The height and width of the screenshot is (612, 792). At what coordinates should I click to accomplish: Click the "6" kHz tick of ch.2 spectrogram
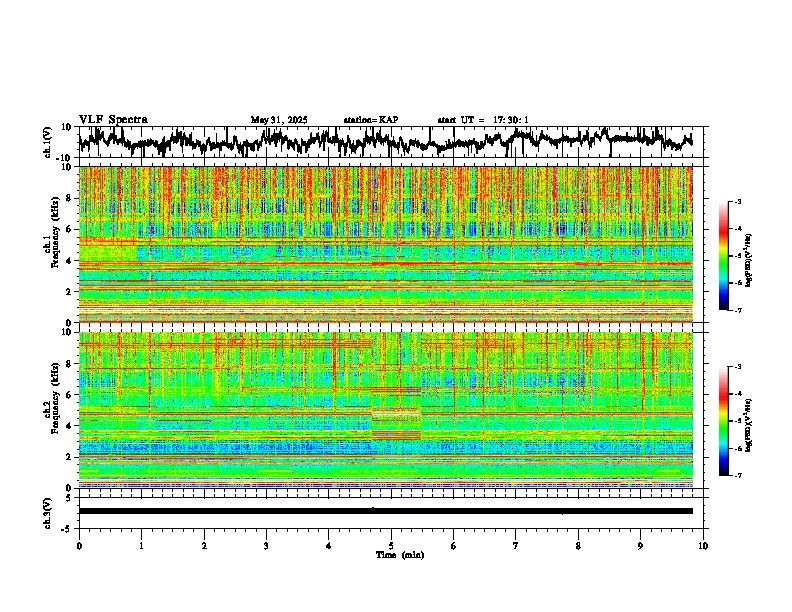coord(71,395)
